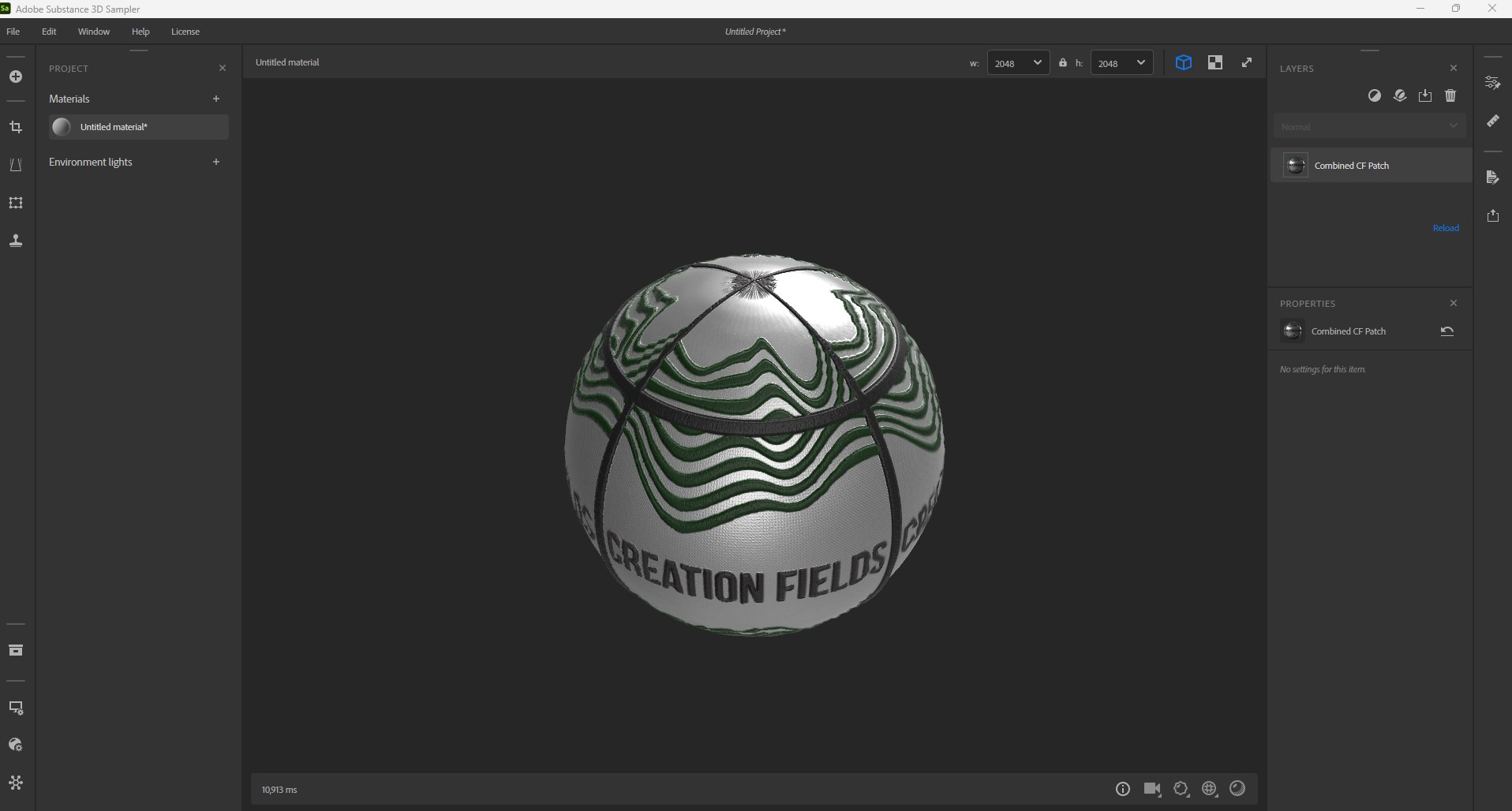Image resolution: width=1512 pixels, height=811 pixels.
Task: Click the Reload link in the Layers panel
Action: tap(1446, 227)
